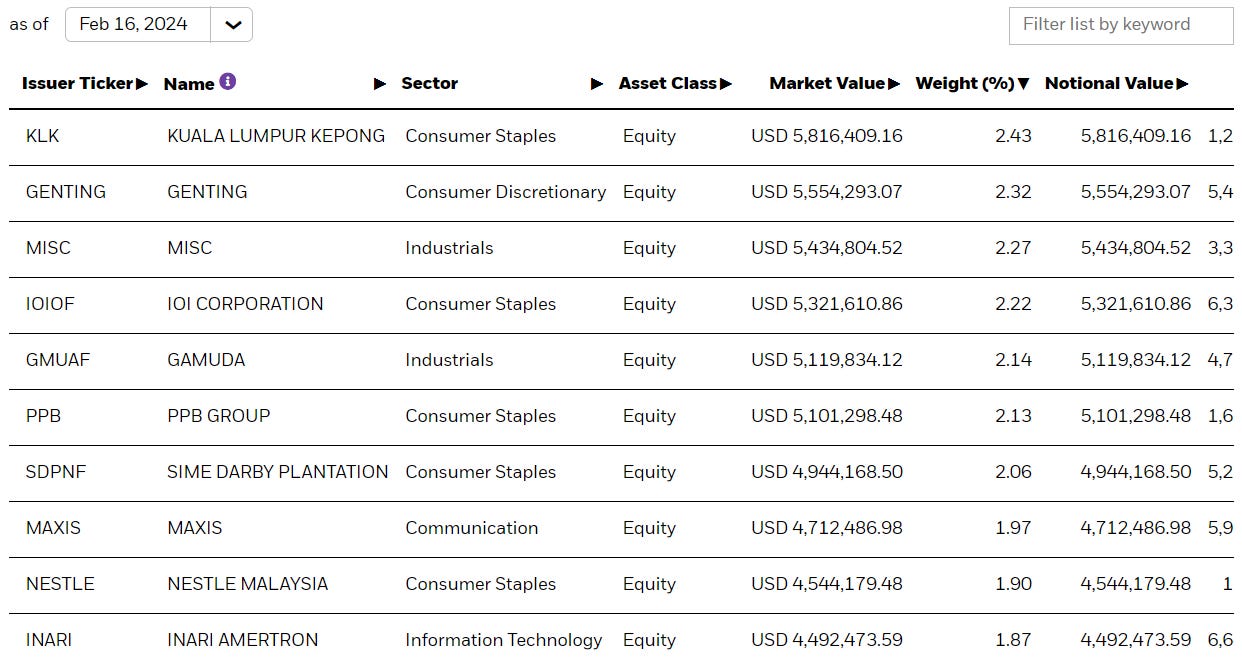1242x664 pixels.
Task: Sort by the Issuer Ticker header
Action: pyautogui.click(x=77, y=84)
